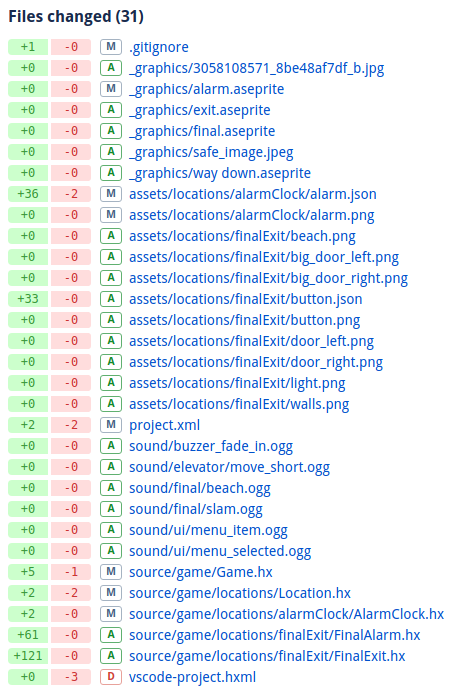The width and height of the screenshot is (452, 692).
Task: Open _graphics/safe_image.jpeg link
Action: pyautogui.click(x=211, y=152)
